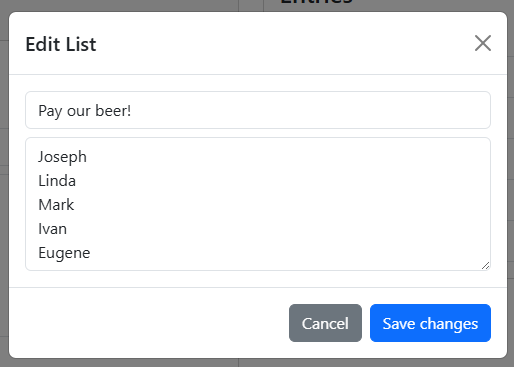Image resolution: width=514 pixels, height=367 pixels.
Task: Click the "Edit List" dialog heading
Action: [61, 44]
